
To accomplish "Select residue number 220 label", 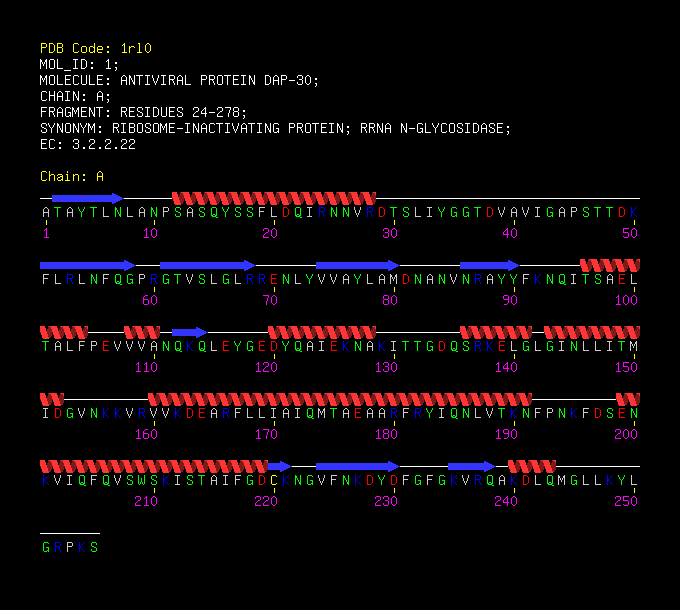I will (x=266, y=501).
